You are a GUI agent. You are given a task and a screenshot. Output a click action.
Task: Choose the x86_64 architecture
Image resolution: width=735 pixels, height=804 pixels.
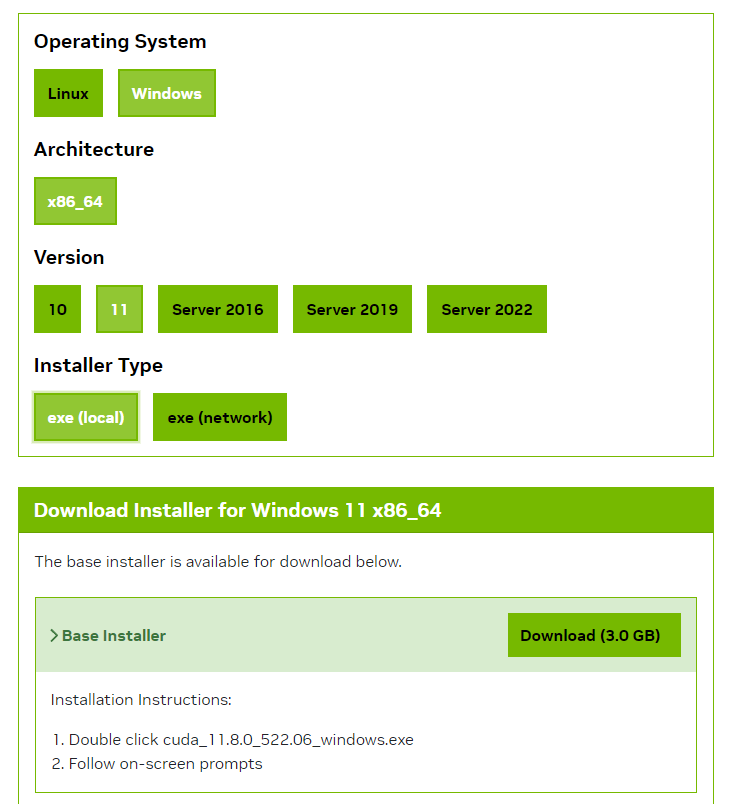[x=75, y=201]
